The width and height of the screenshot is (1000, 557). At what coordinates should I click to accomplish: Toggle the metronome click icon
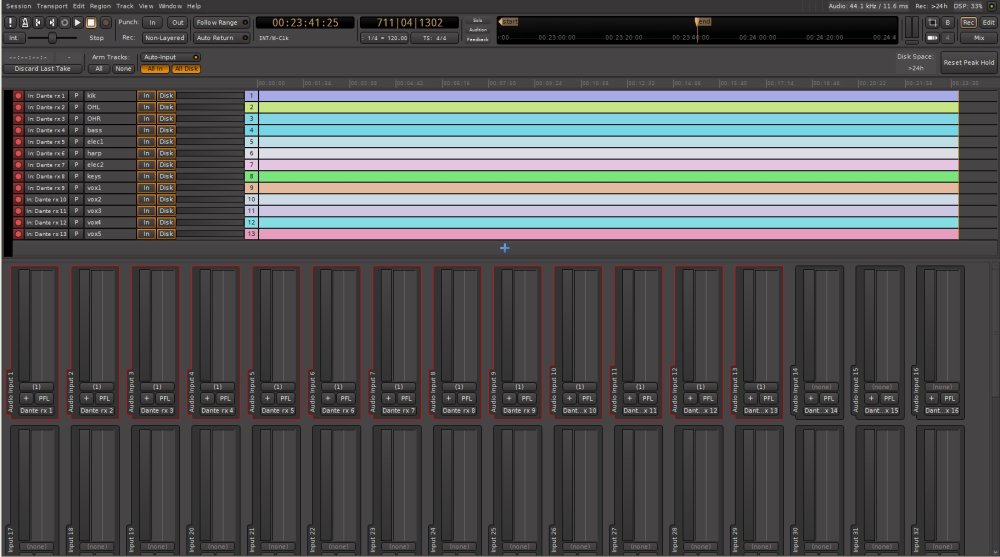(24, 21)
